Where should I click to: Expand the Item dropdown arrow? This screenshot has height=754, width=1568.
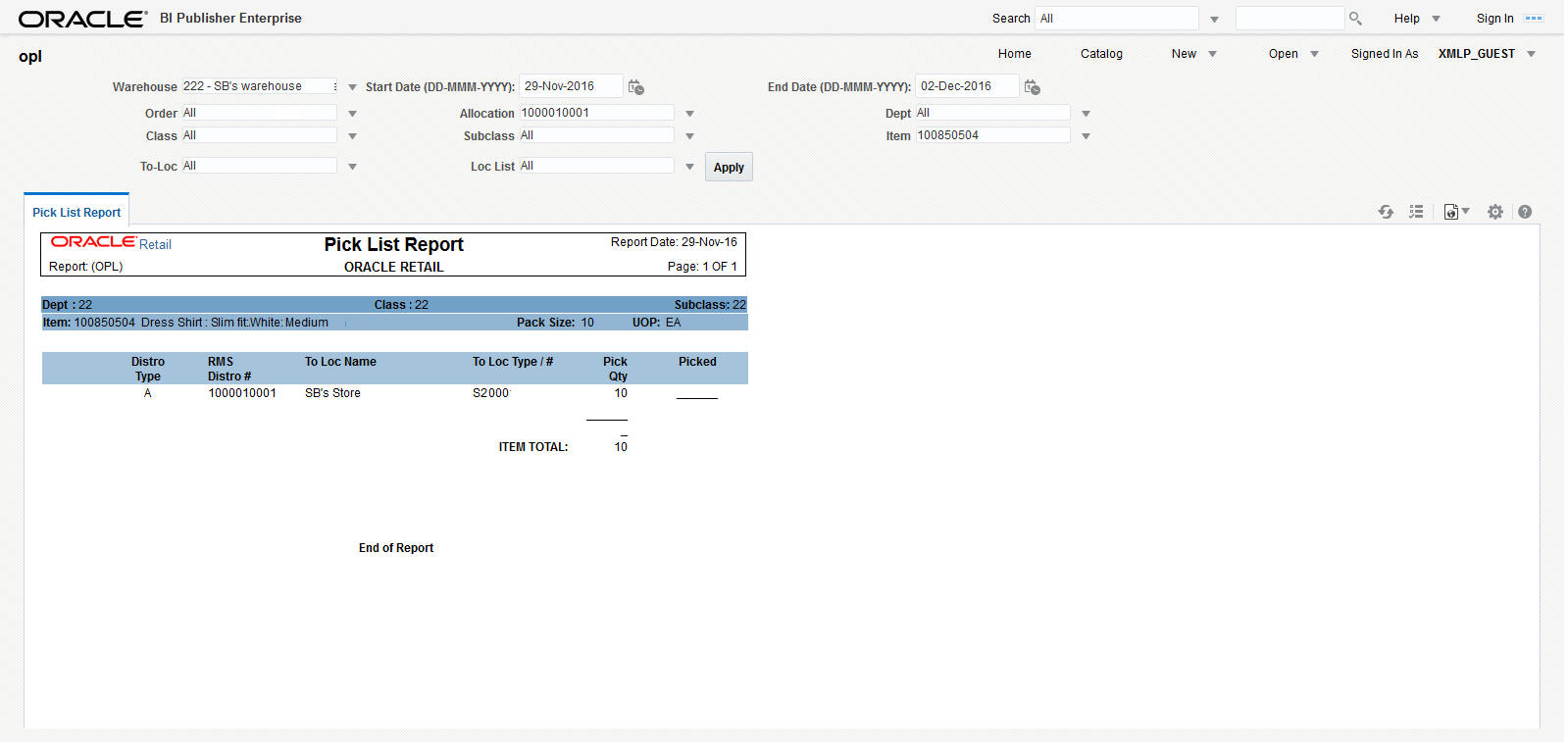coord(1086,136)
